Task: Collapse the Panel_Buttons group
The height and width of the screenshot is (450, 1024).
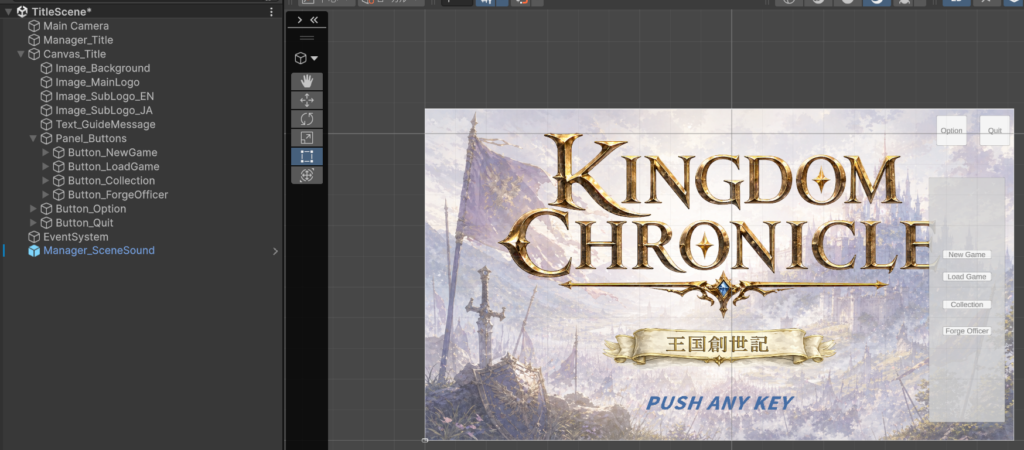Action: pos(33,138)
